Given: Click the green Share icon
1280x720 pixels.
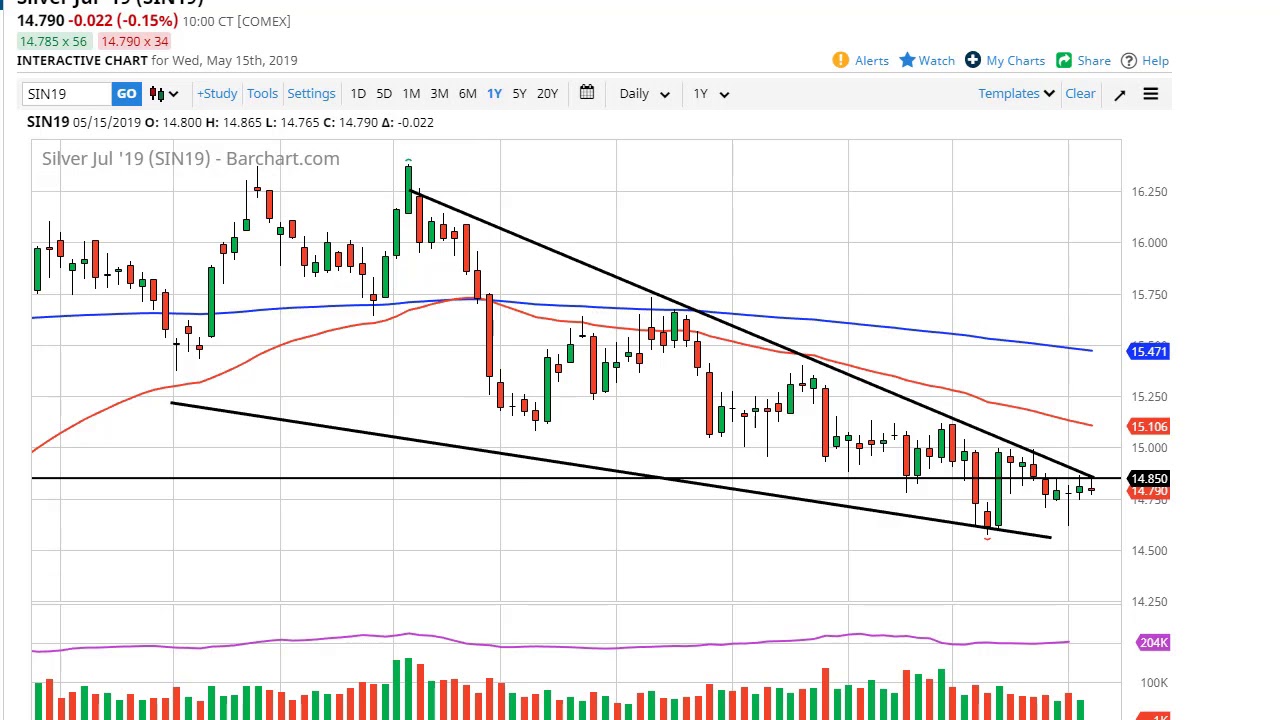Looking at the screenshot, I should 1064,60.
